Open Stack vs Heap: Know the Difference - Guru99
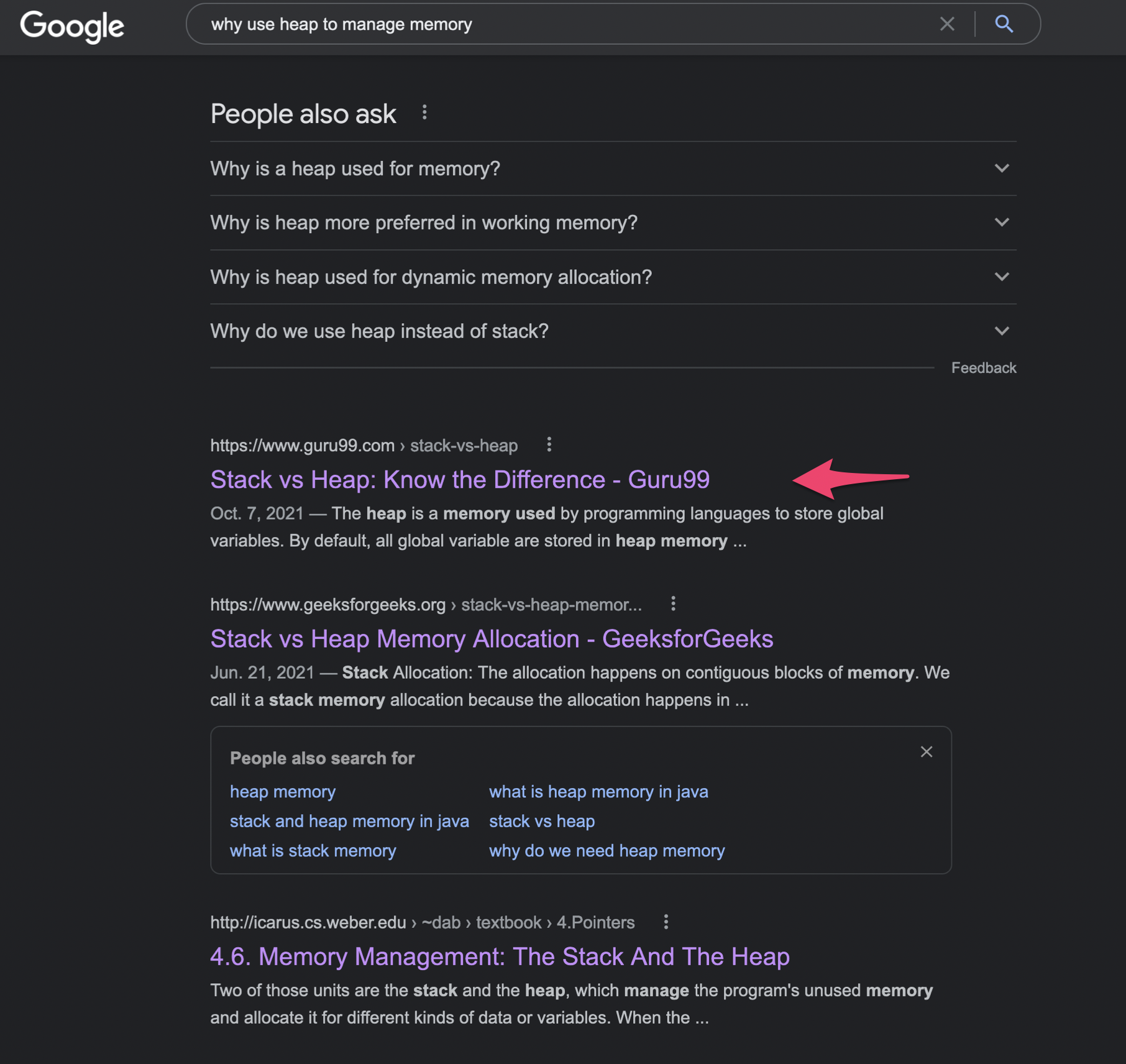The image size is (1126, 1064). tap(460, 480)
